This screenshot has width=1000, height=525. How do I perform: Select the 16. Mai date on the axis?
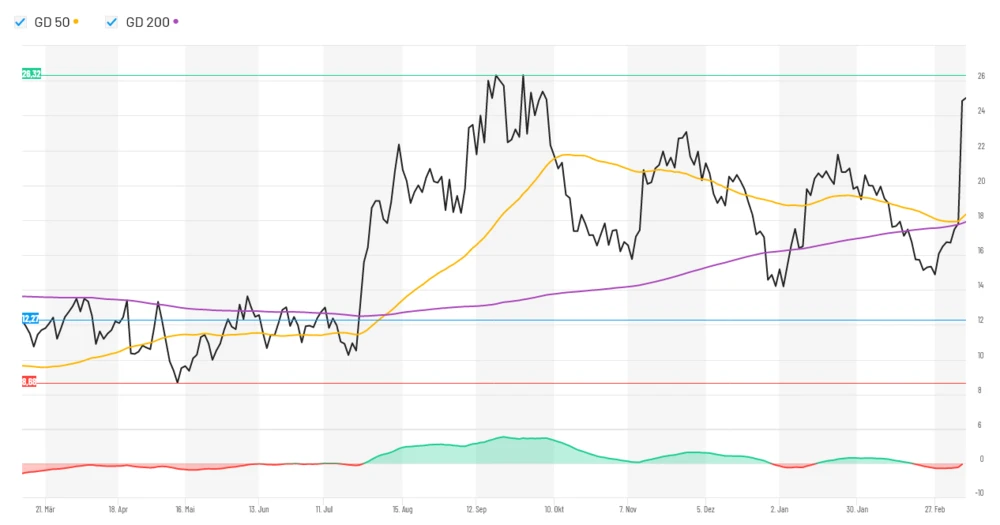pos(183,508)
